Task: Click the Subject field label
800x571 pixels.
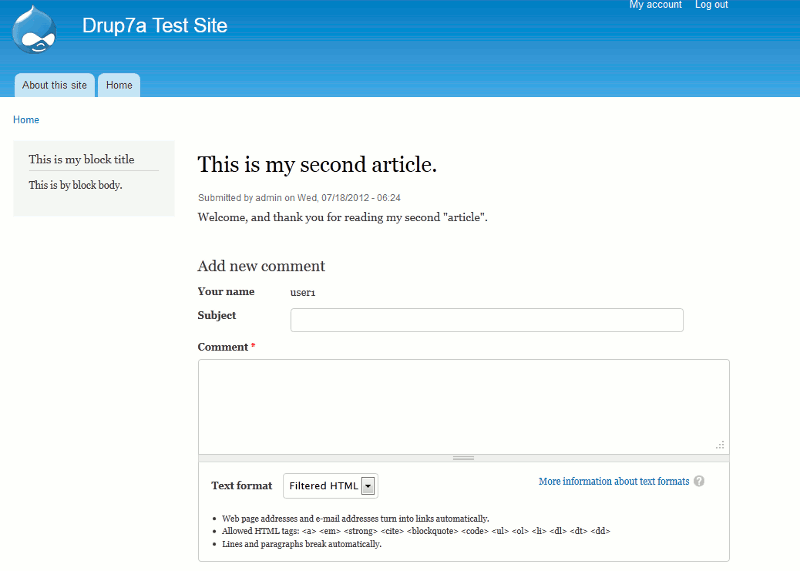Action: (217, 315)
